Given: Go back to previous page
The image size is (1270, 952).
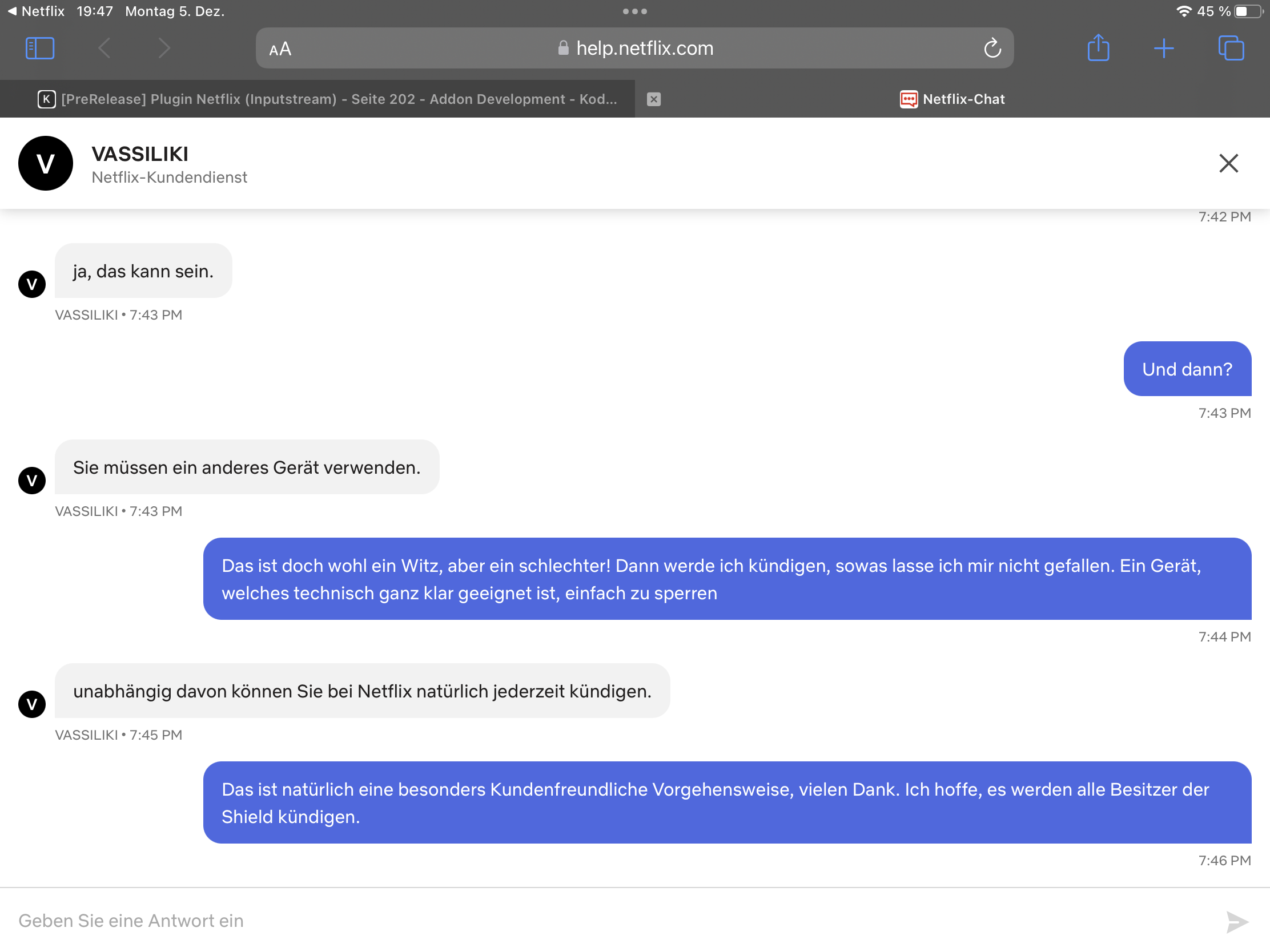Looking at the screenshot, I should tap(105, 48).
